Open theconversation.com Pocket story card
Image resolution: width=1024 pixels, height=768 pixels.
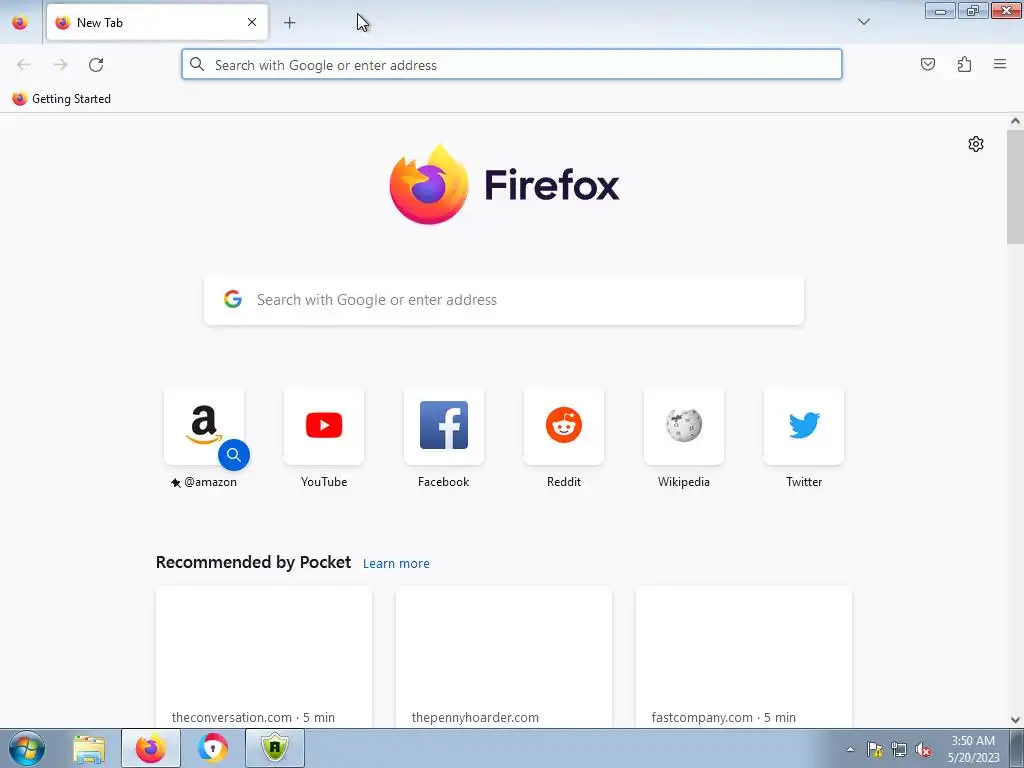click(264, 656)
